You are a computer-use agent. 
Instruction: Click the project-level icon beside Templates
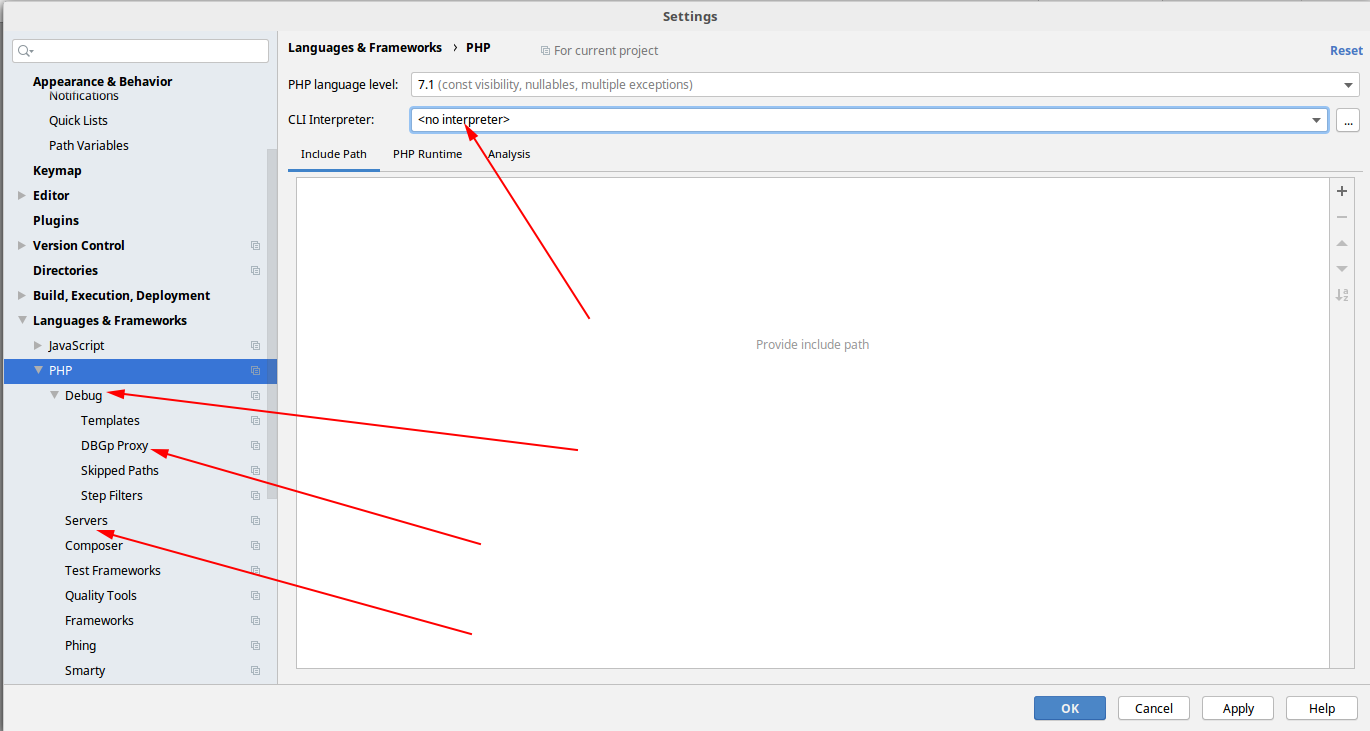tap(255, 421)
